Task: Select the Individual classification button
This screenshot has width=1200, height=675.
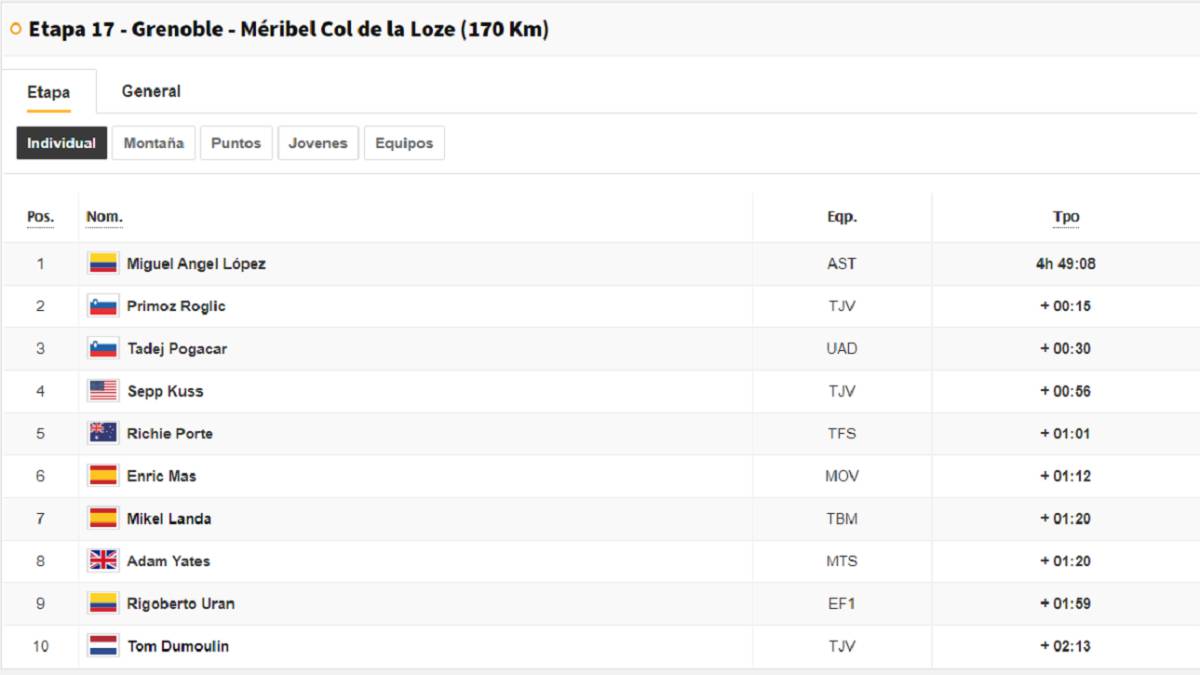Action: pos(61,143)
